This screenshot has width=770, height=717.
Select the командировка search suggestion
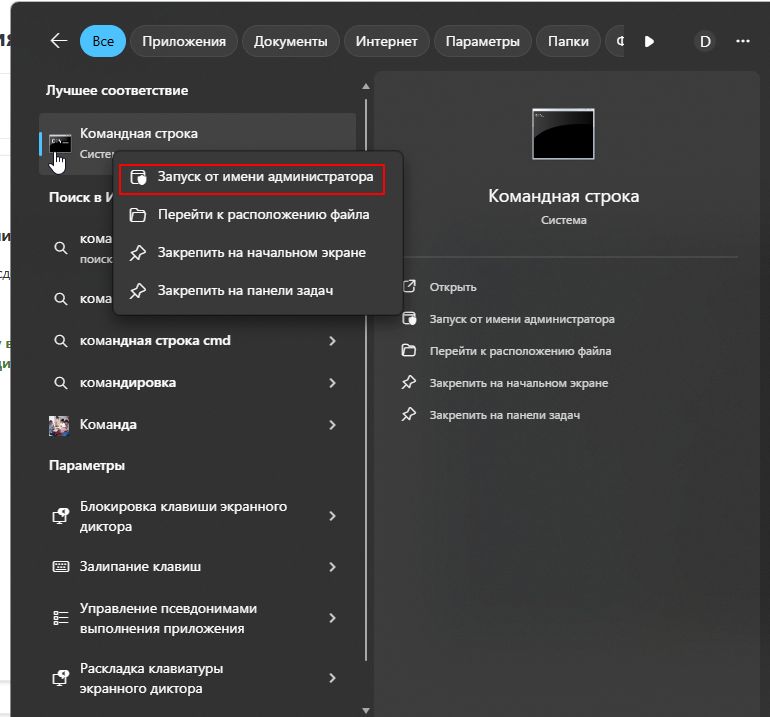coord(195,383)
